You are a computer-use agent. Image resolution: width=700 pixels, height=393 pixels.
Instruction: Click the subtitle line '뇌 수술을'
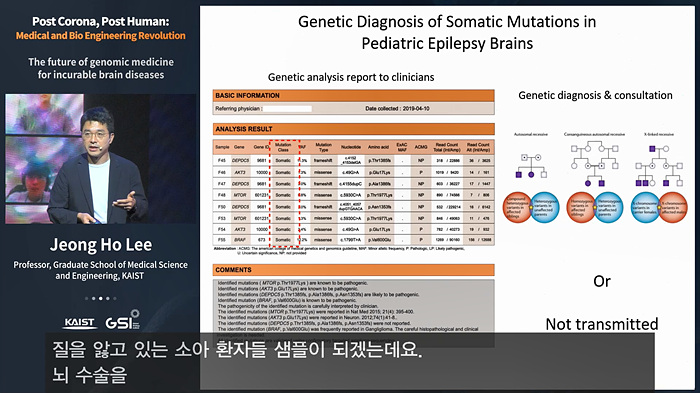(89, 375)
